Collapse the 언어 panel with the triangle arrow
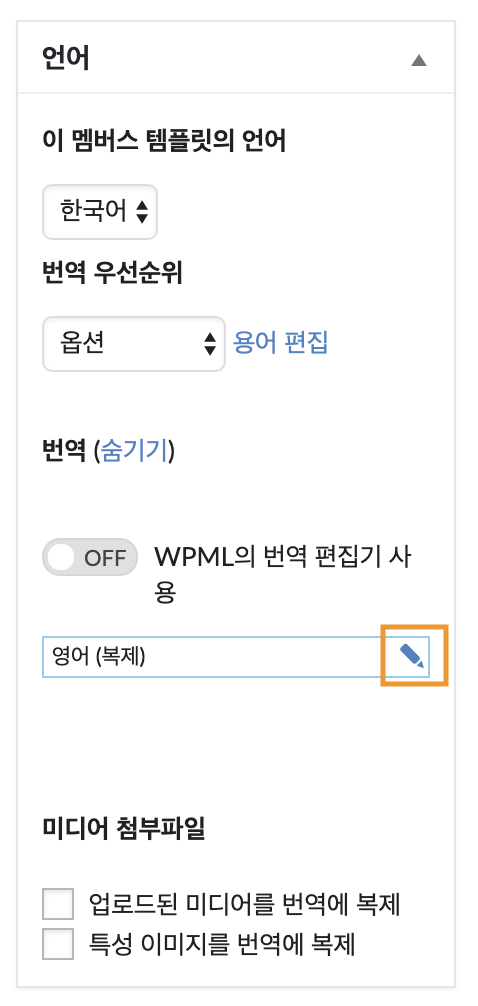Image resolution: width=478 pixels, height=1006 pixels. coord(419,60)
